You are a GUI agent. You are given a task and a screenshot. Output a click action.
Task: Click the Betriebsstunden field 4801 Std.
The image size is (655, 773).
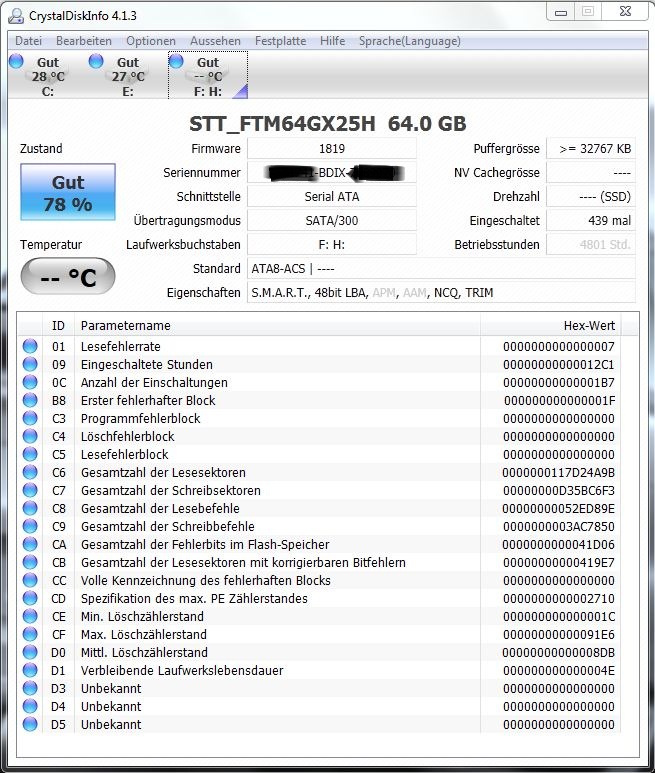click(591, 245)
